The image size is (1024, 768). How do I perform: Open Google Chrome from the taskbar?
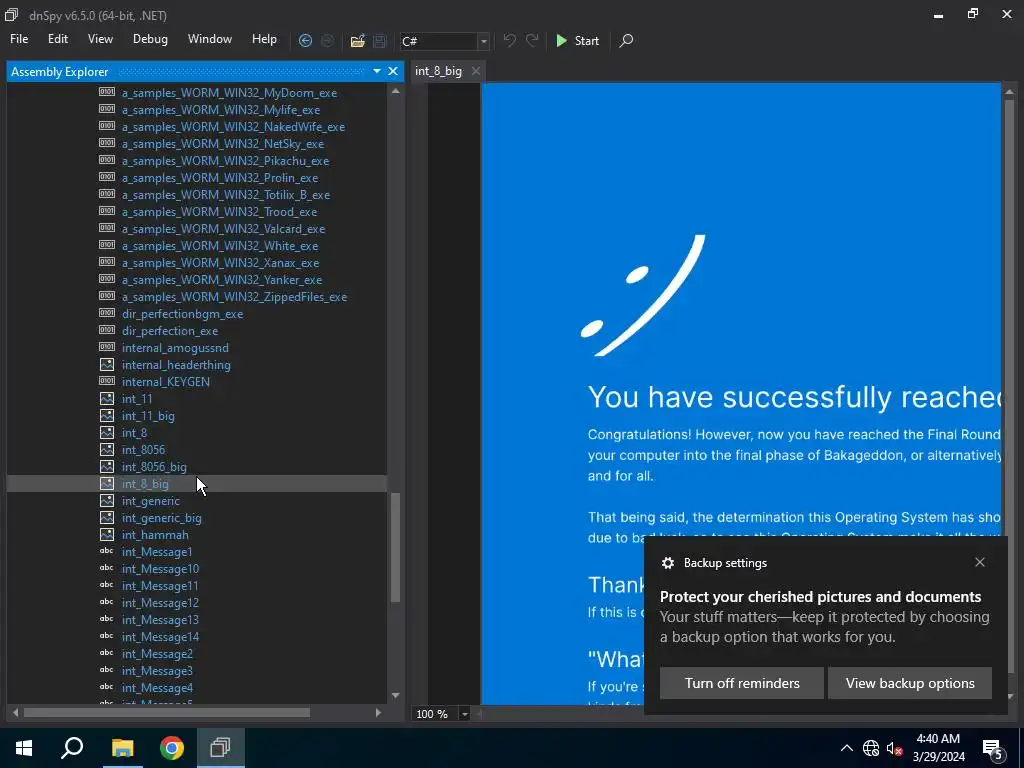coord(172,748)
